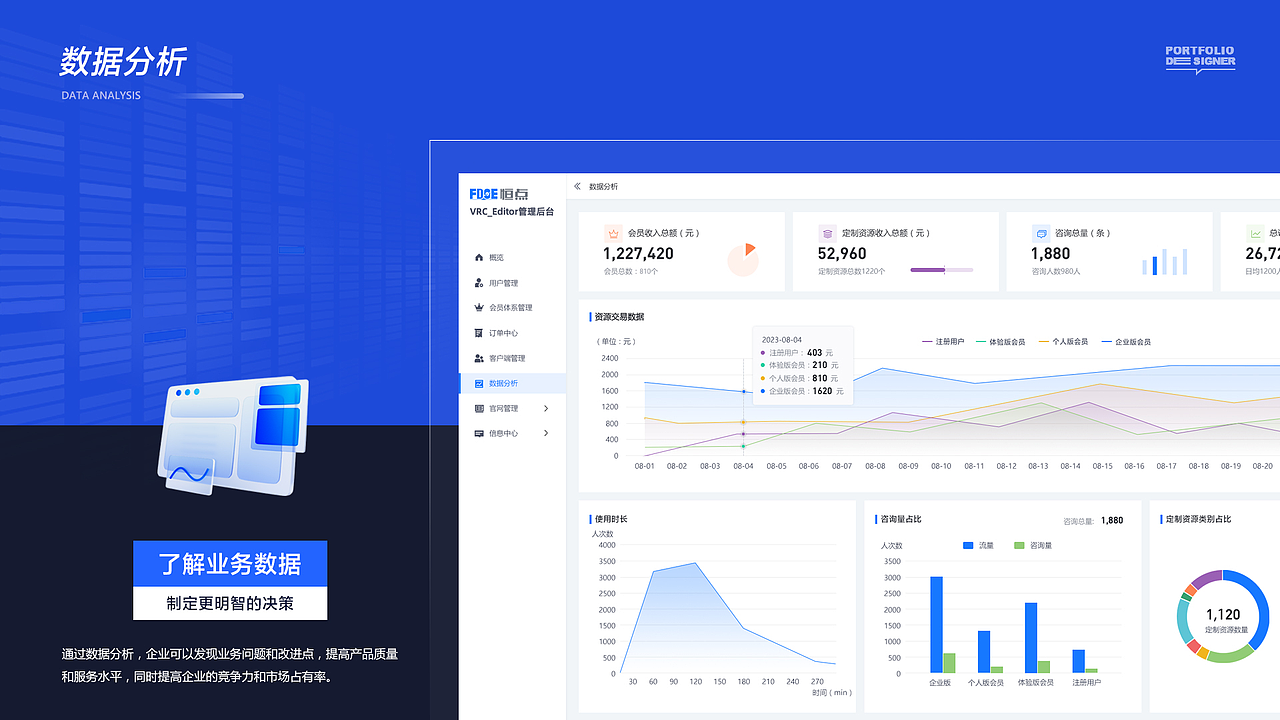Click 数据分析 heading in the top-left banner
Image resolution: width=1280 pixels, height=720 pixels.
pos(123,62)
